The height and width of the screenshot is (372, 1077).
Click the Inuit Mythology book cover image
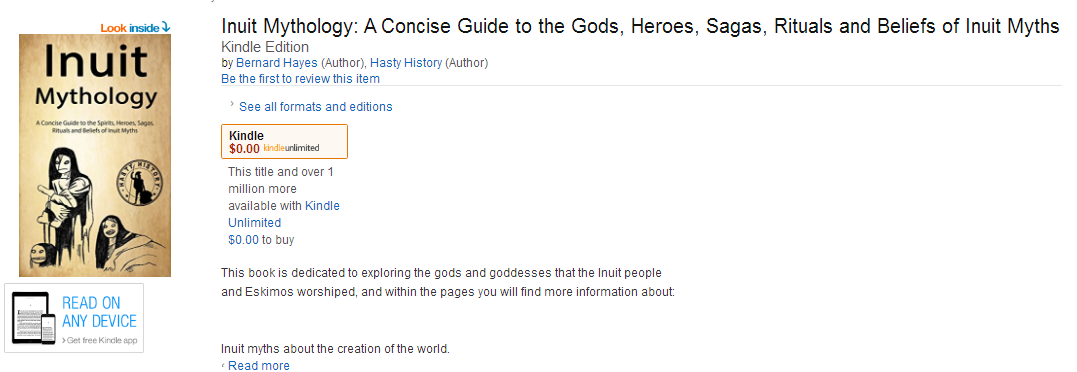[95, 155]
